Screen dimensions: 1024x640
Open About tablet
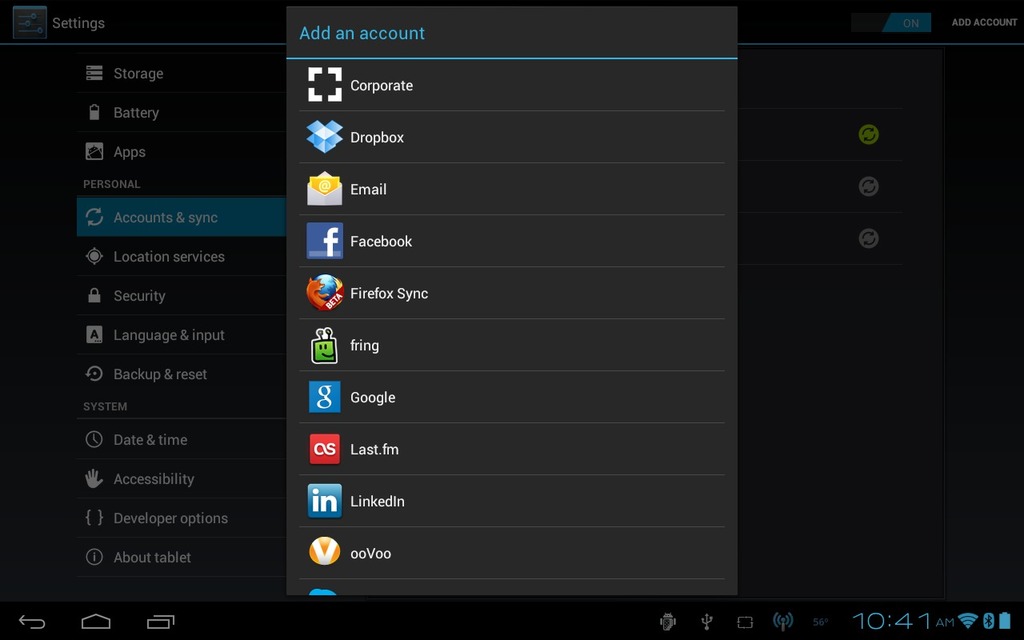coord(182,556)
